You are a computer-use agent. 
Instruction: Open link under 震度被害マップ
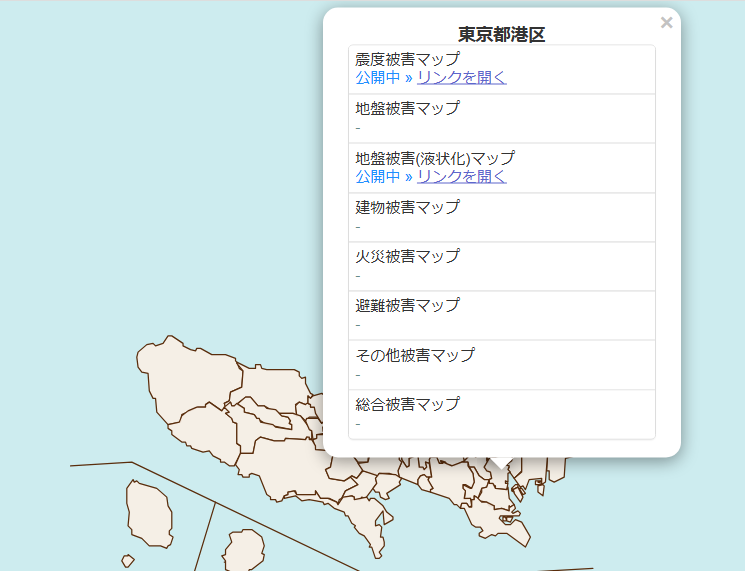461,78
